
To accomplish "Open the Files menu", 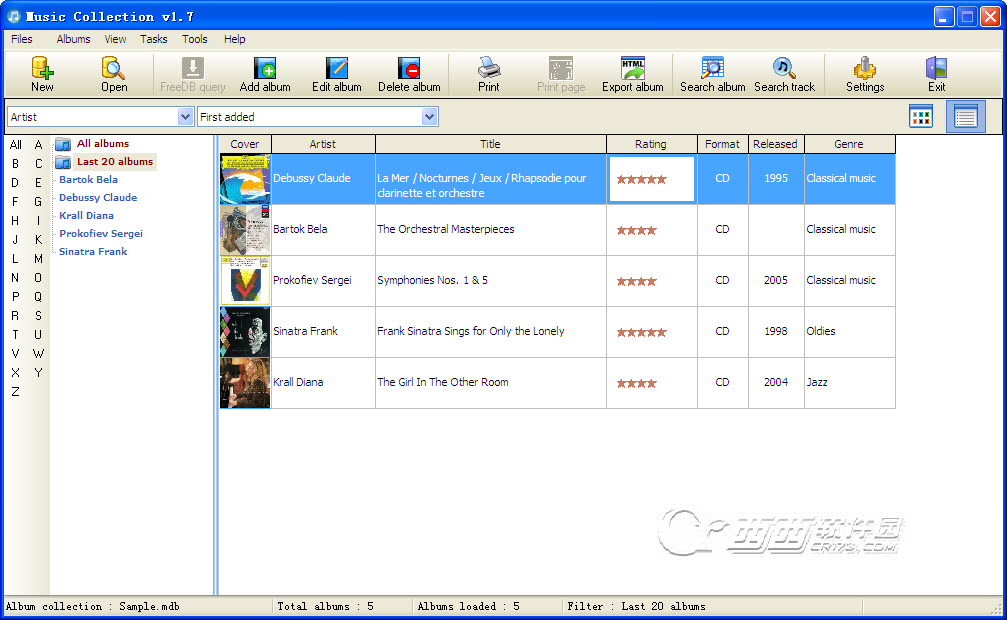I will click(22, 39).
